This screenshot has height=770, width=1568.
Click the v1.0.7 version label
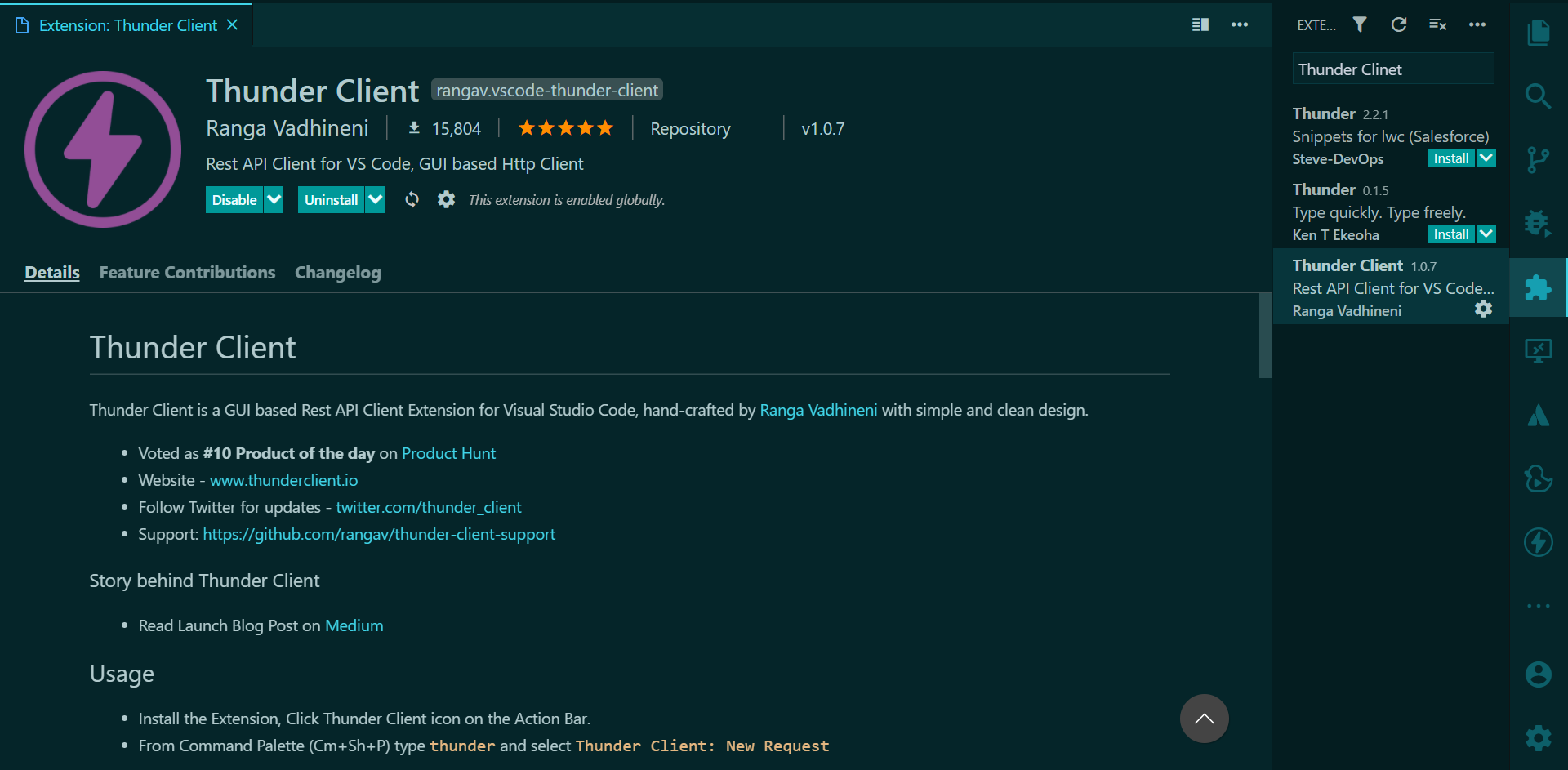pos(823,129)
